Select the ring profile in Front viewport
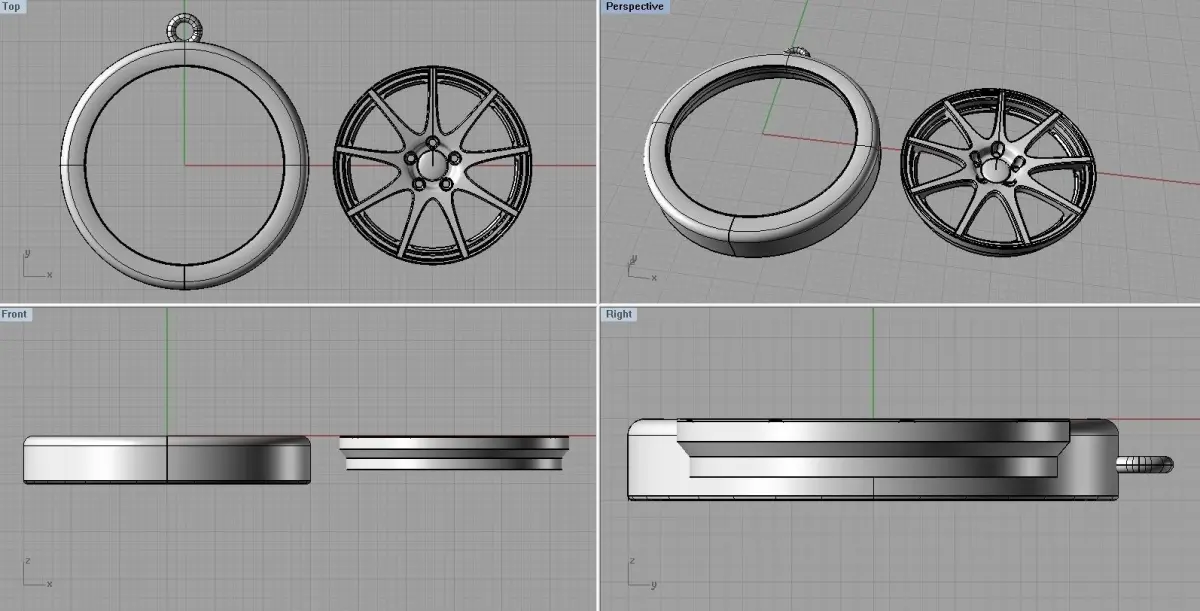The height and width of the screenshot is (611, 1200). [x=166, y=460]
